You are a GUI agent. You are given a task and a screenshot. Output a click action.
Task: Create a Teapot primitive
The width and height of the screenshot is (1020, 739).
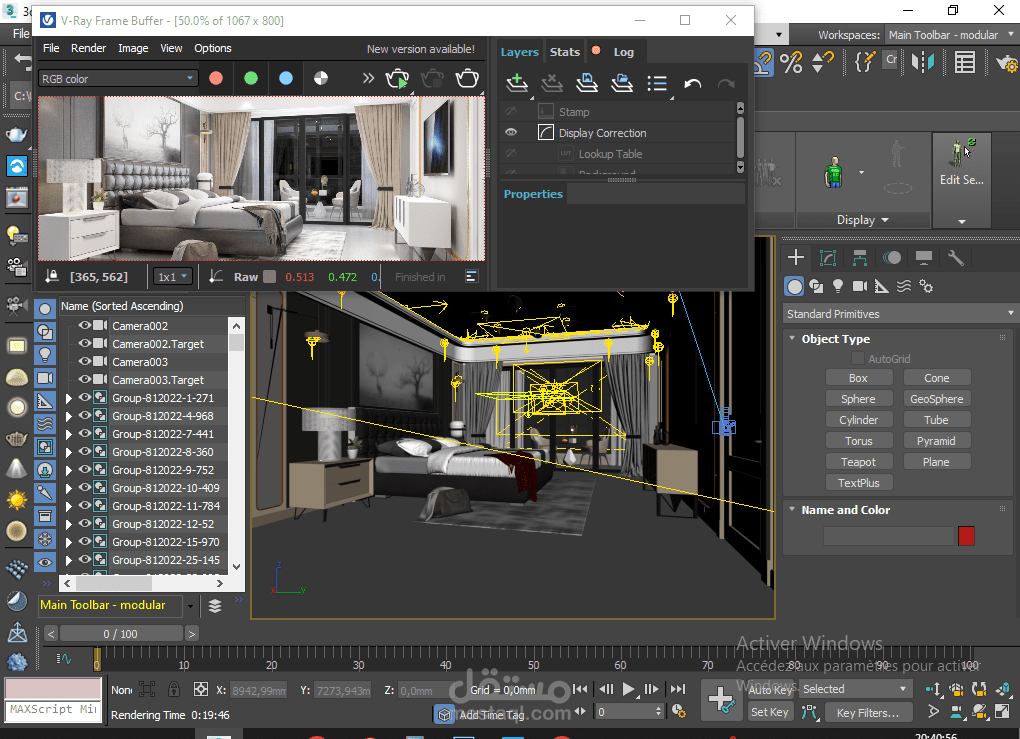(x=859, y=462)
